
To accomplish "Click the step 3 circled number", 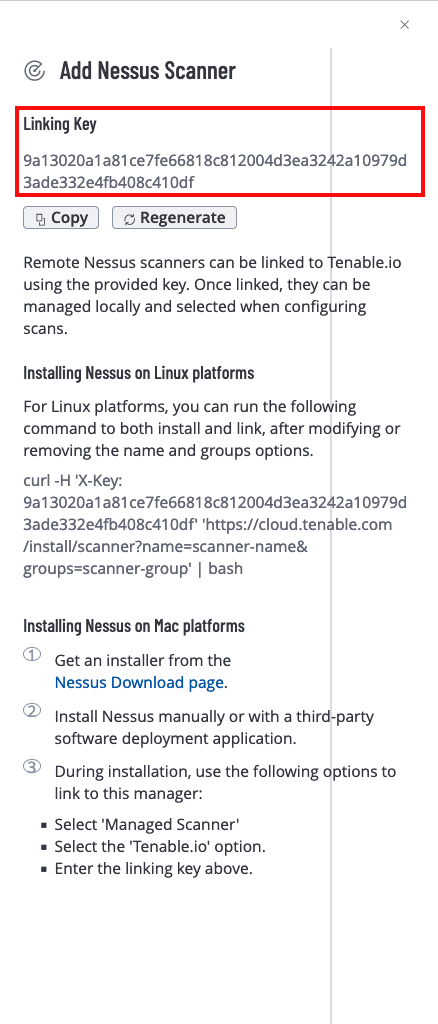I will 33,765.
